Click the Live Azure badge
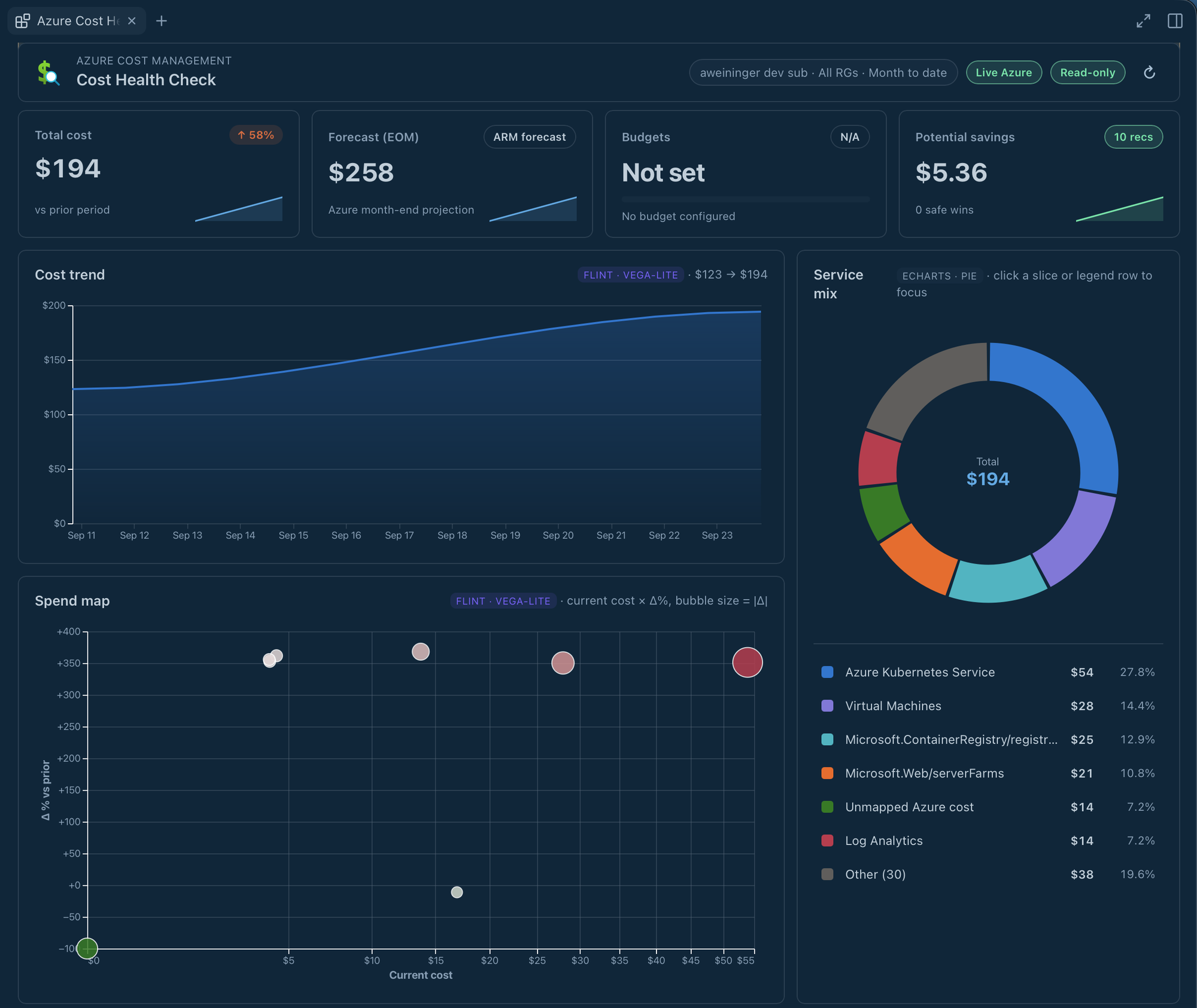Screen dimensions: 1197x1008 coord(1004,72)
